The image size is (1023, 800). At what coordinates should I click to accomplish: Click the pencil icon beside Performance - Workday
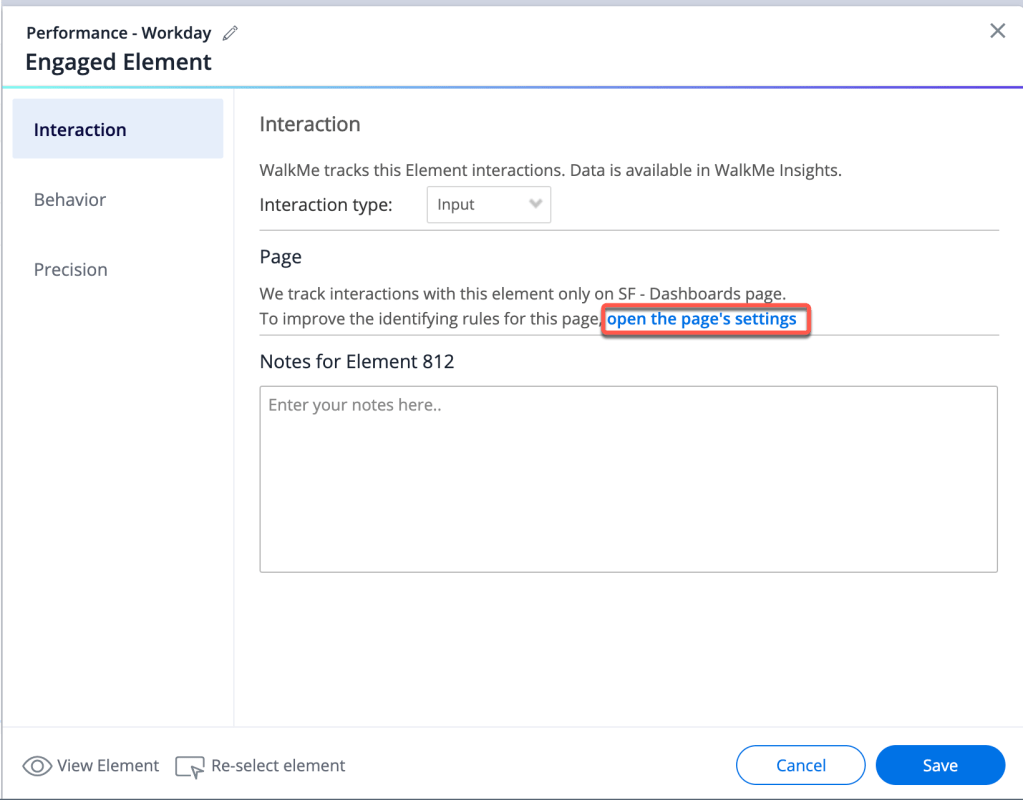231,33
